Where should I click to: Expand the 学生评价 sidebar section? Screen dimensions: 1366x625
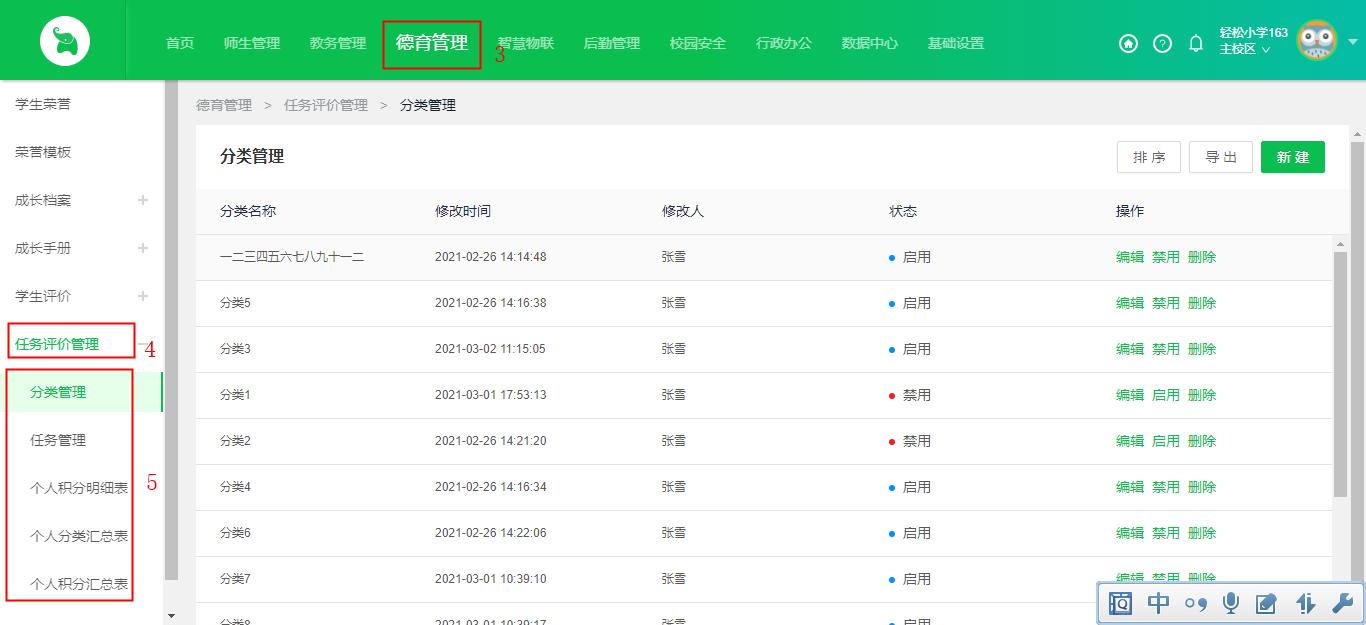(142, 296)
